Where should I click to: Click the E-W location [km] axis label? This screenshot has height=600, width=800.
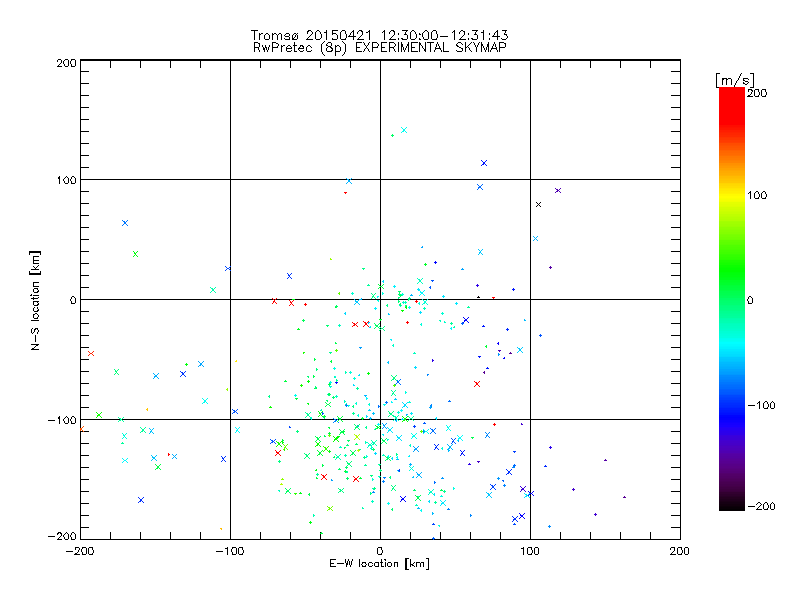pos(380,565)
